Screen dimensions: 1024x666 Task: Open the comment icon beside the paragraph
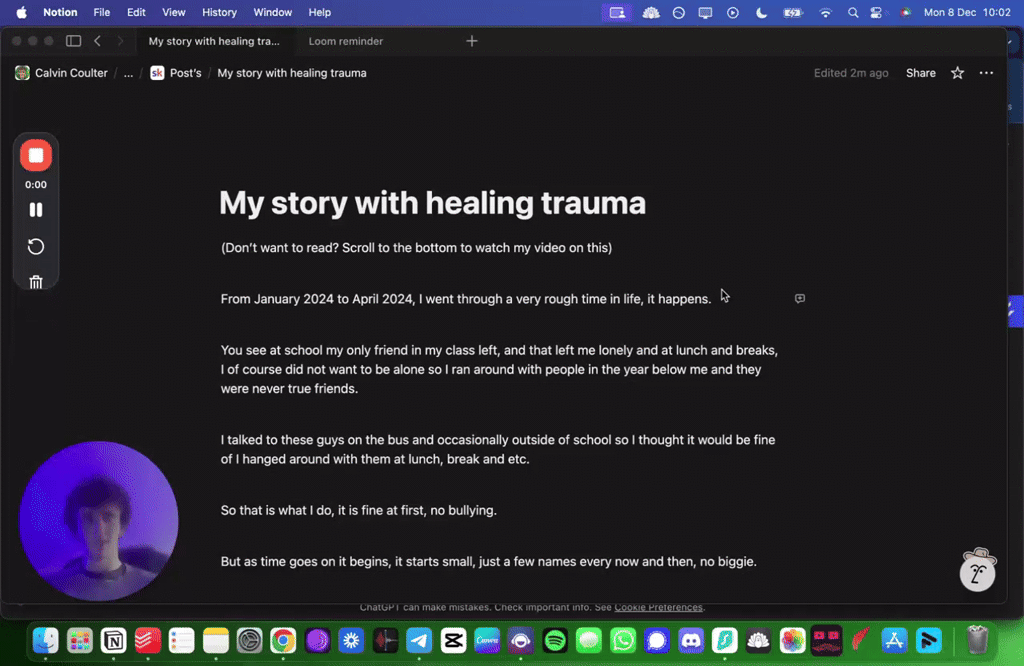[x=799, y=298]
